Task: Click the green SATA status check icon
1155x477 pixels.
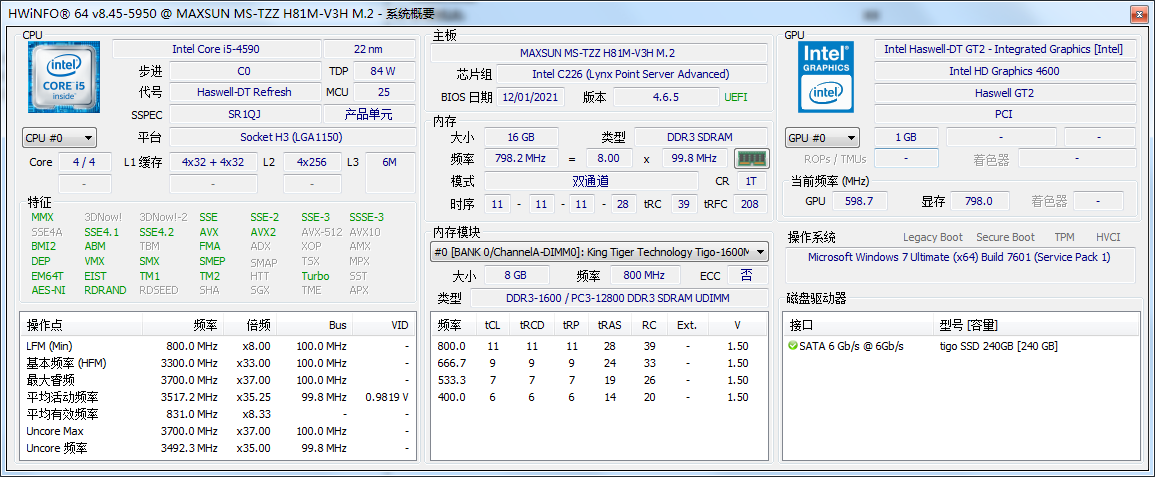Action: coord(793,346)
